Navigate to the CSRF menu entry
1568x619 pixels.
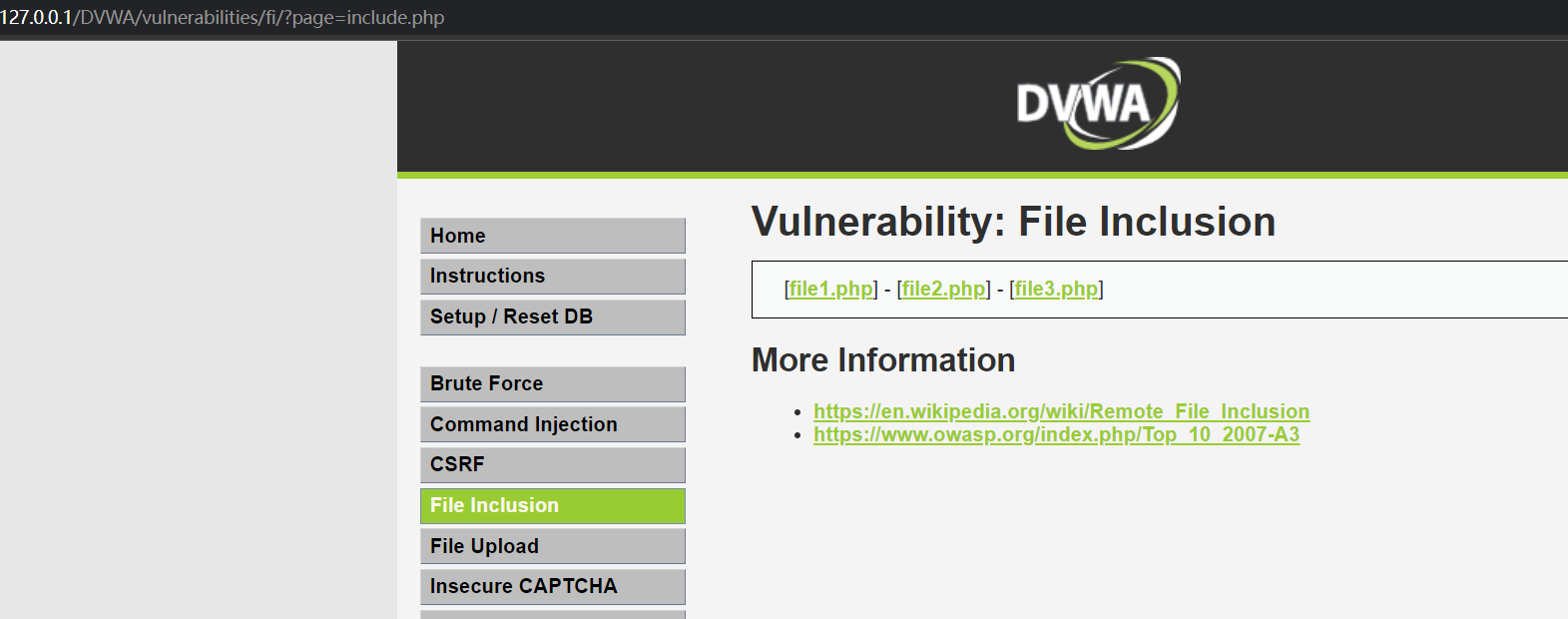(552, 465)
